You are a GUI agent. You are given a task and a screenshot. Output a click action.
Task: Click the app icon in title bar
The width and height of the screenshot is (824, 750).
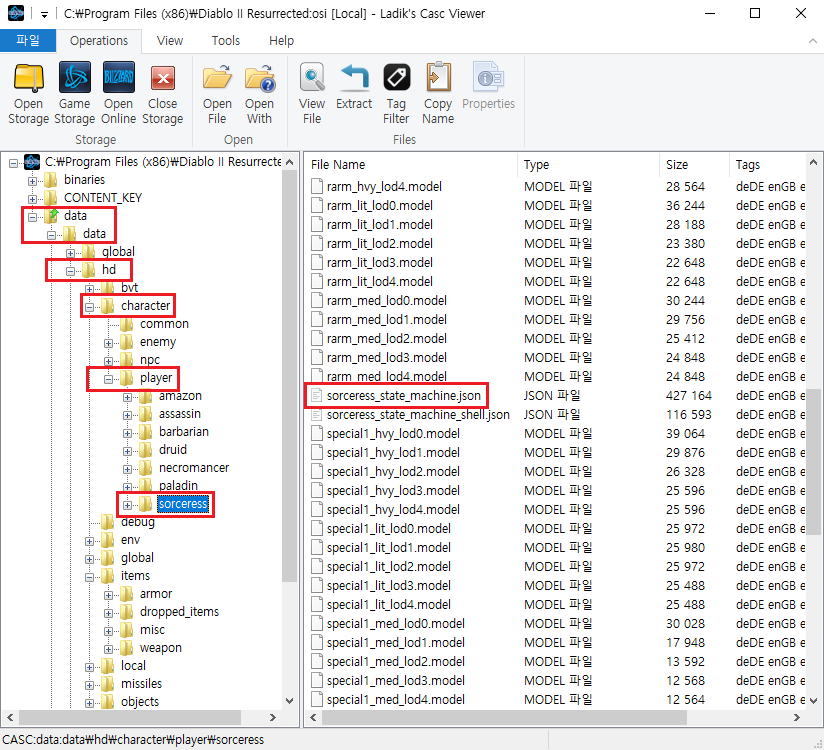click(x=16, y=13)
